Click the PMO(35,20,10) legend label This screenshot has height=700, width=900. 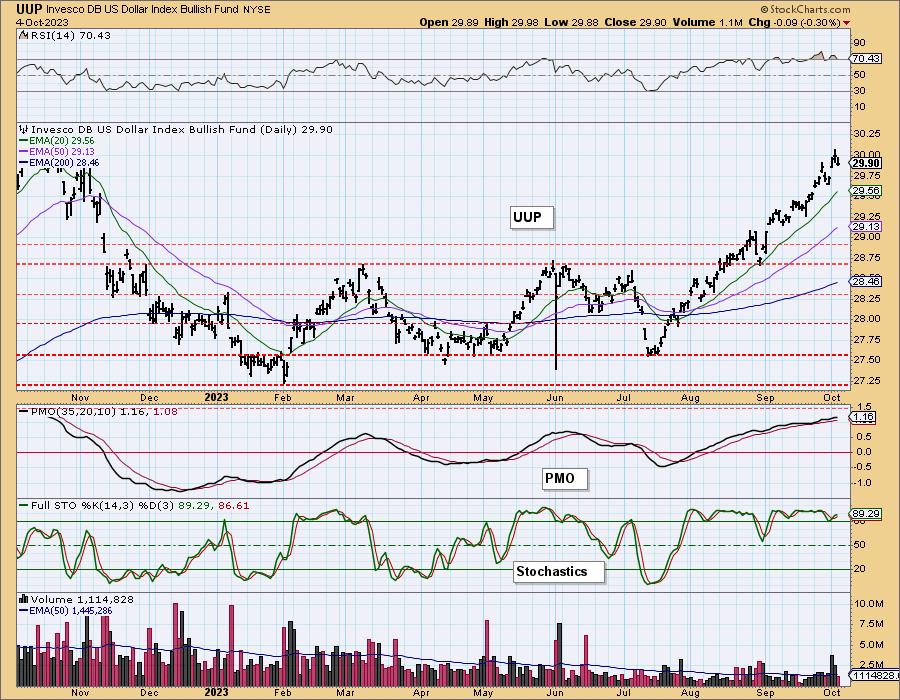[98, 411]
